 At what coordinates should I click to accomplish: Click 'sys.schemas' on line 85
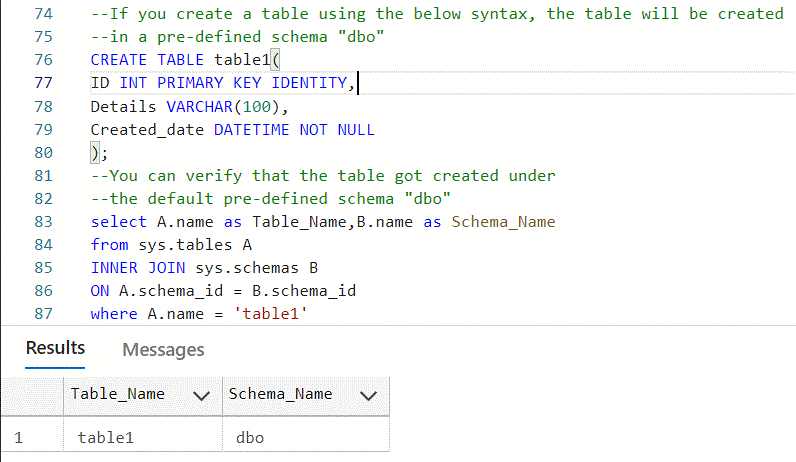click(x=247, y=268)
